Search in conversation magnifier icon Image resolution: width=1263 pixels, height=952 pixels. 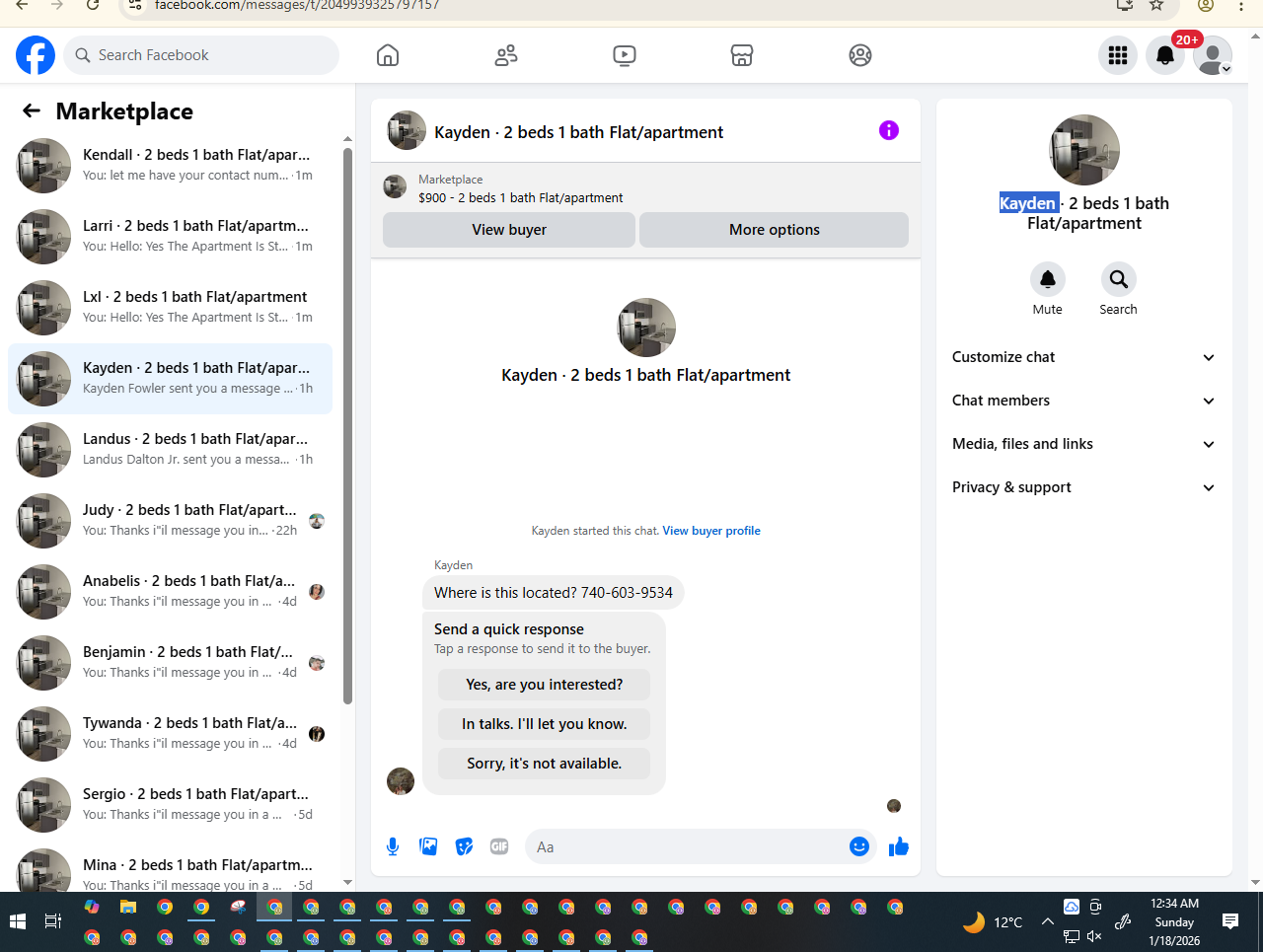coord(1119,279)
